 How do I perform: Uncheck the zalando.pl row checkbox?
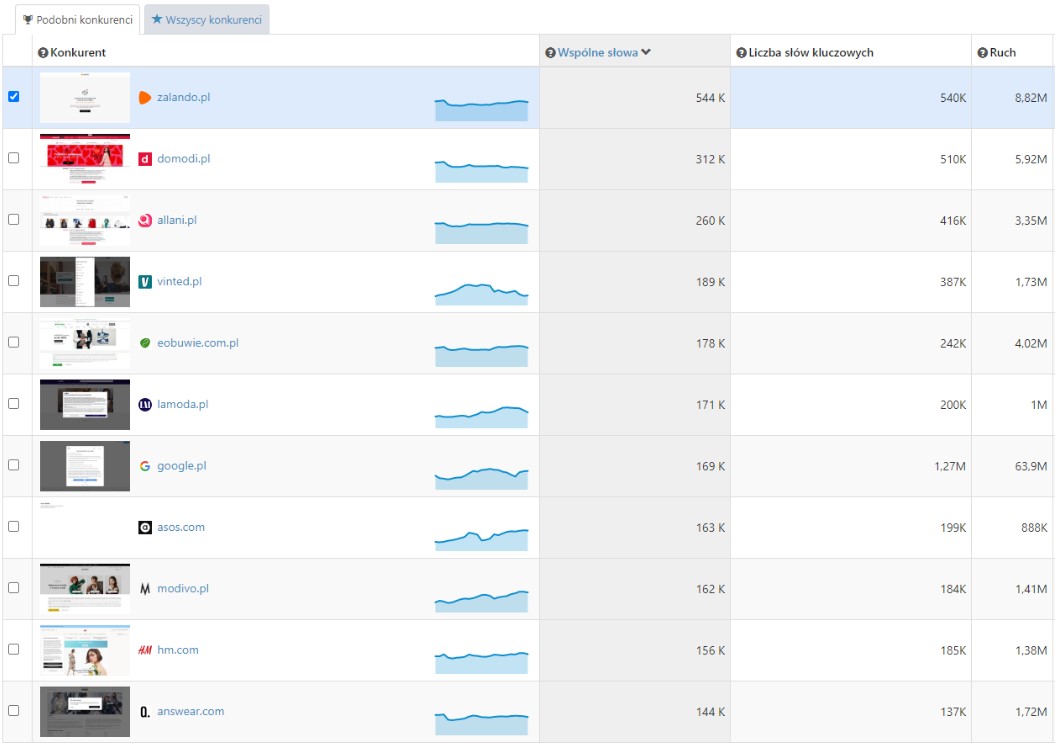(x=14, y=97)
